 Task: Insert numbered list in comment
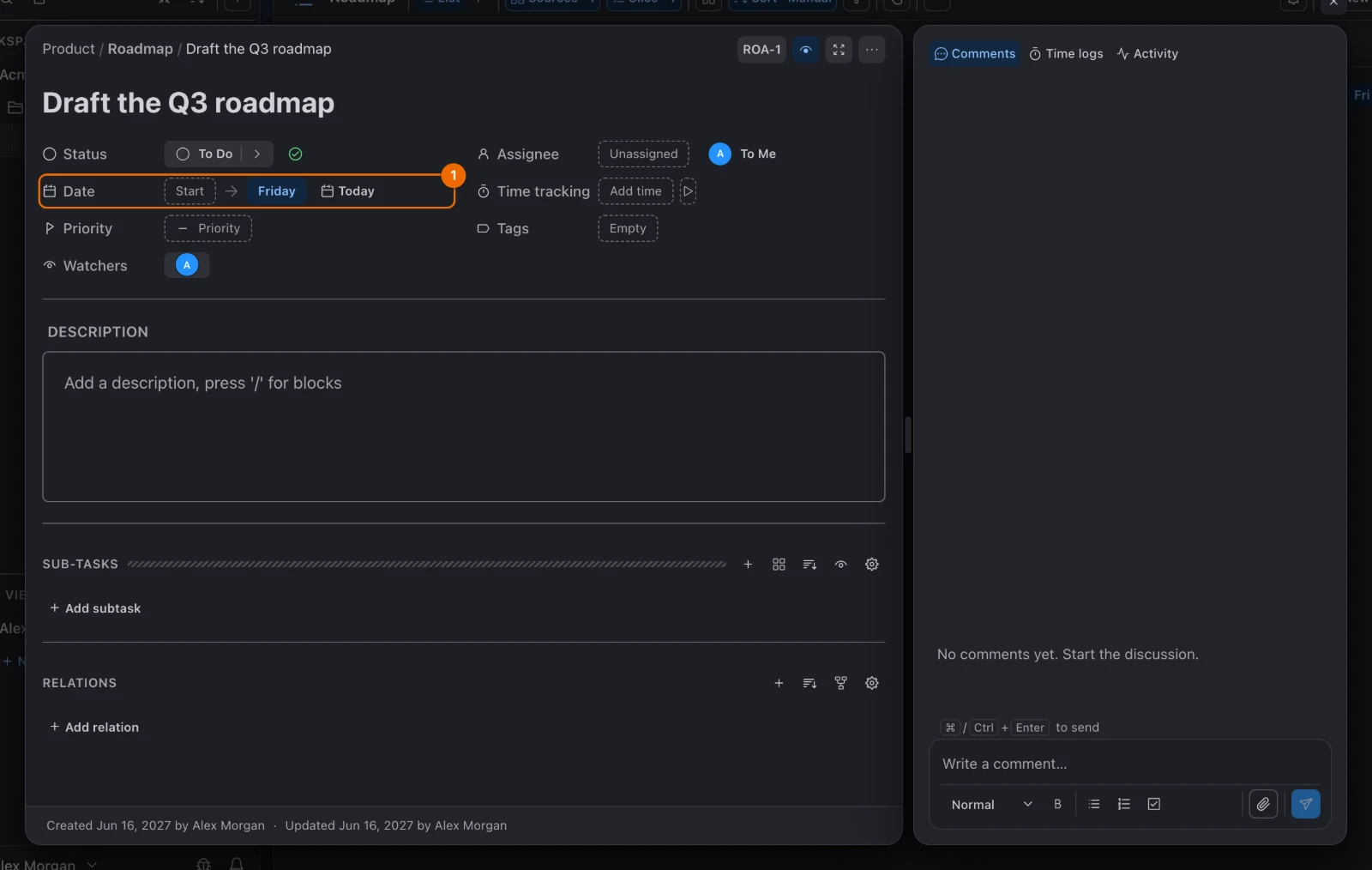click(x=1124, y=805)
